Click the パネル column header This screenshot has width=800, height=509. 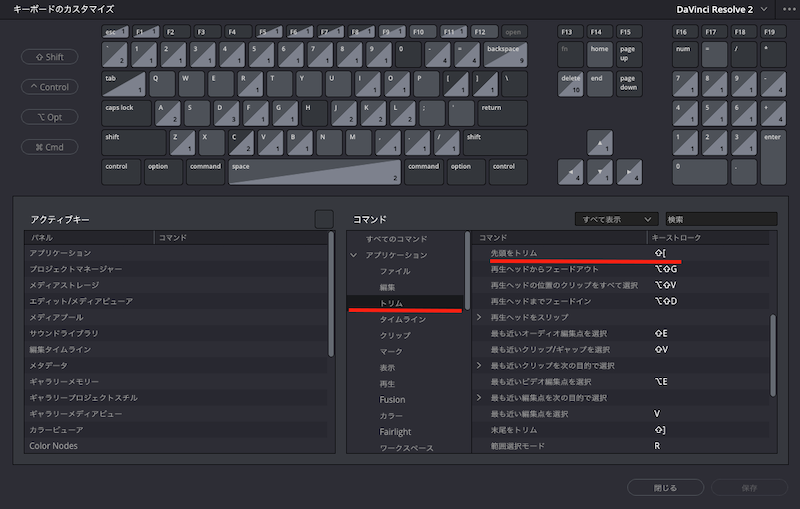click(89, 238)
